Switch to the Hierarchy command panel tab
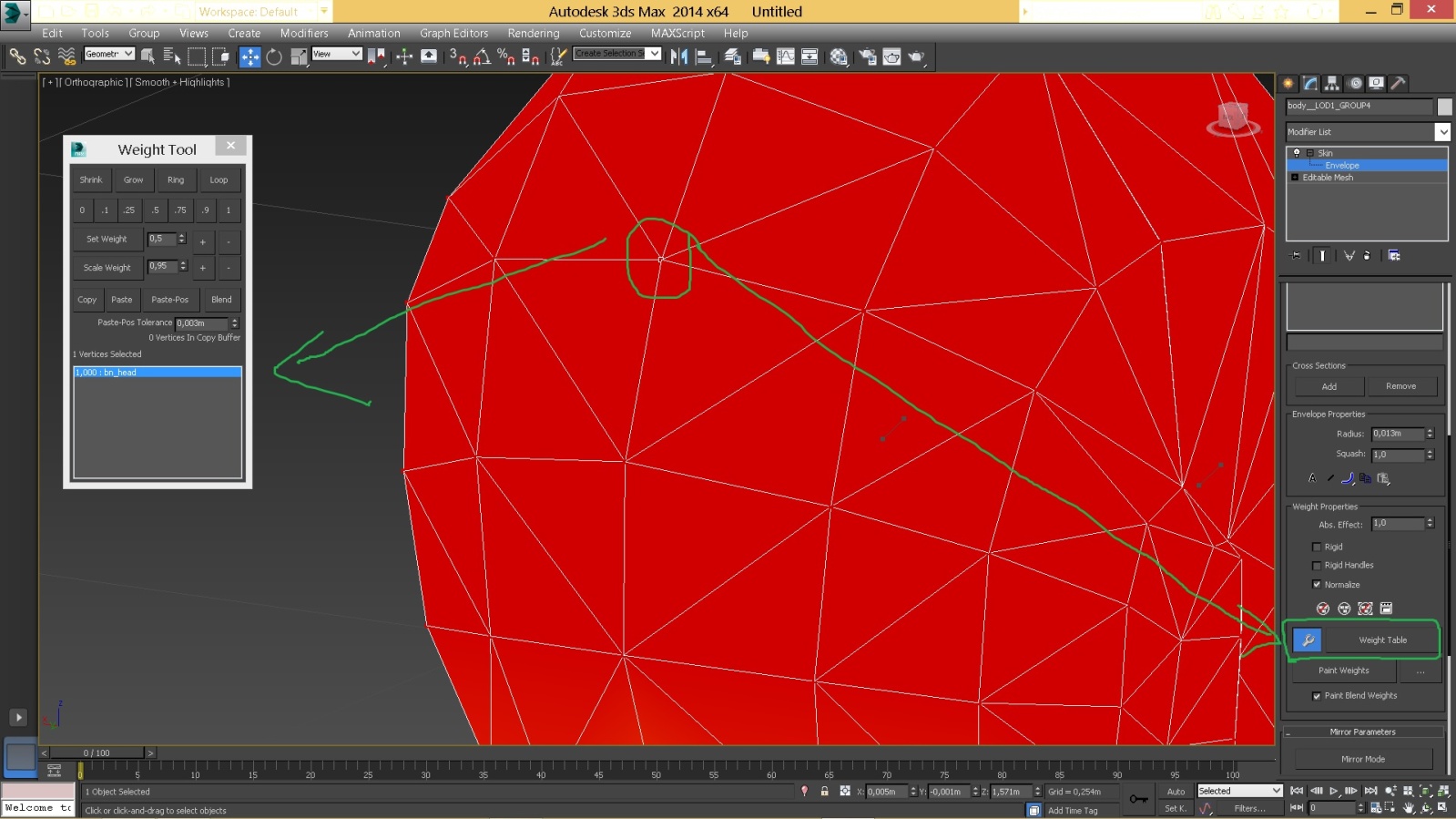This screenshot has width=1456, height=819. [1332, 83]
